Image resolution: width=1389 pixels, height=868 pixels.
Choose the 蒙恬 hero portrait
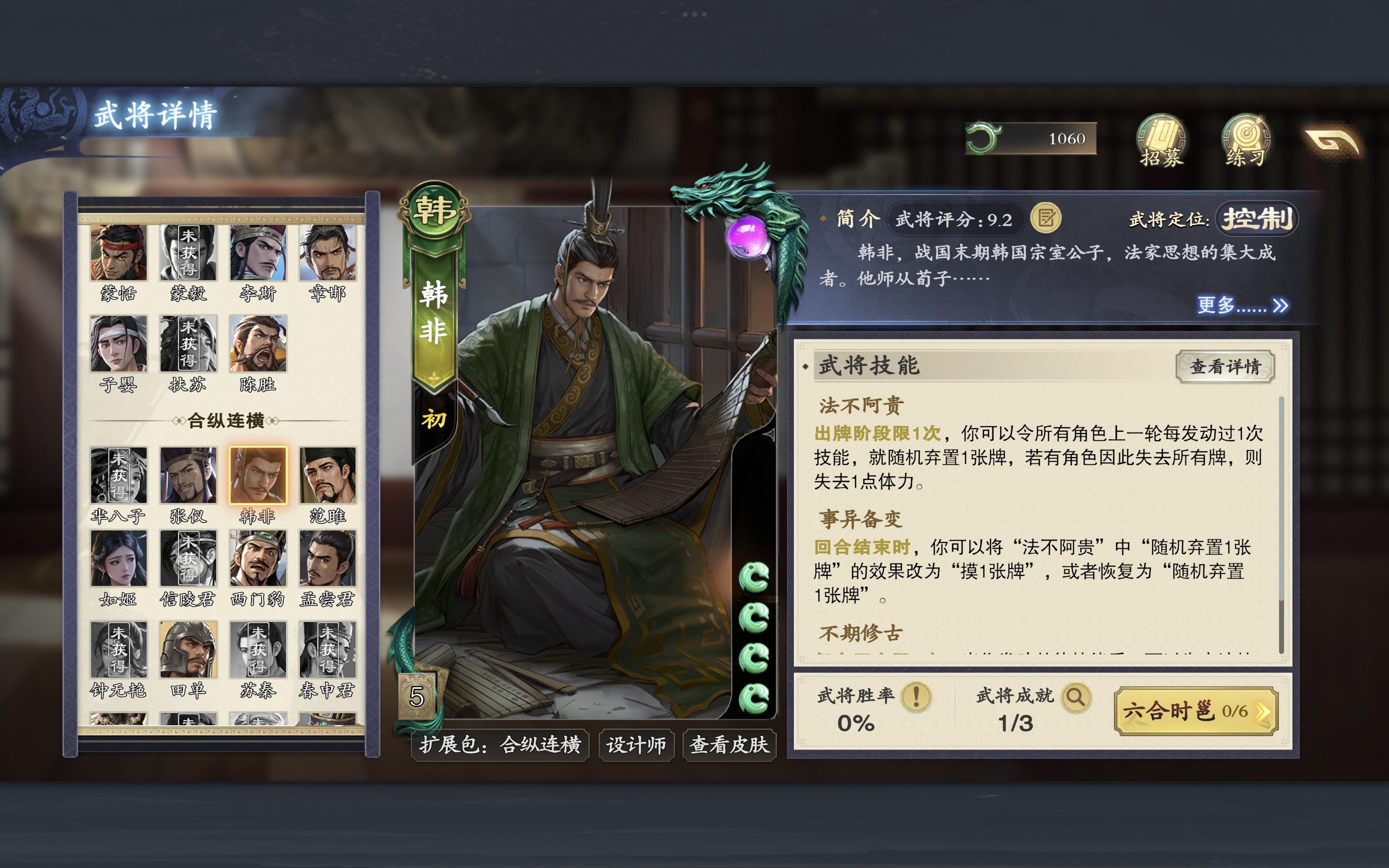[119, 252]
